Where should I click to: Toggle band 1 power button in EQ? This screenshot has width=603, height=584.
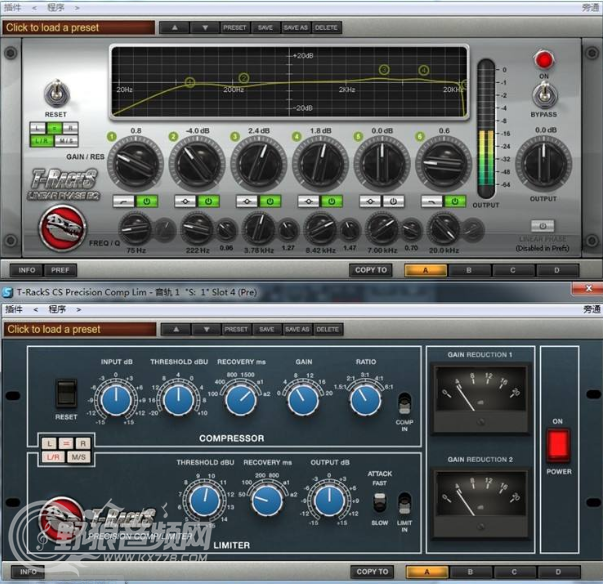147,201
